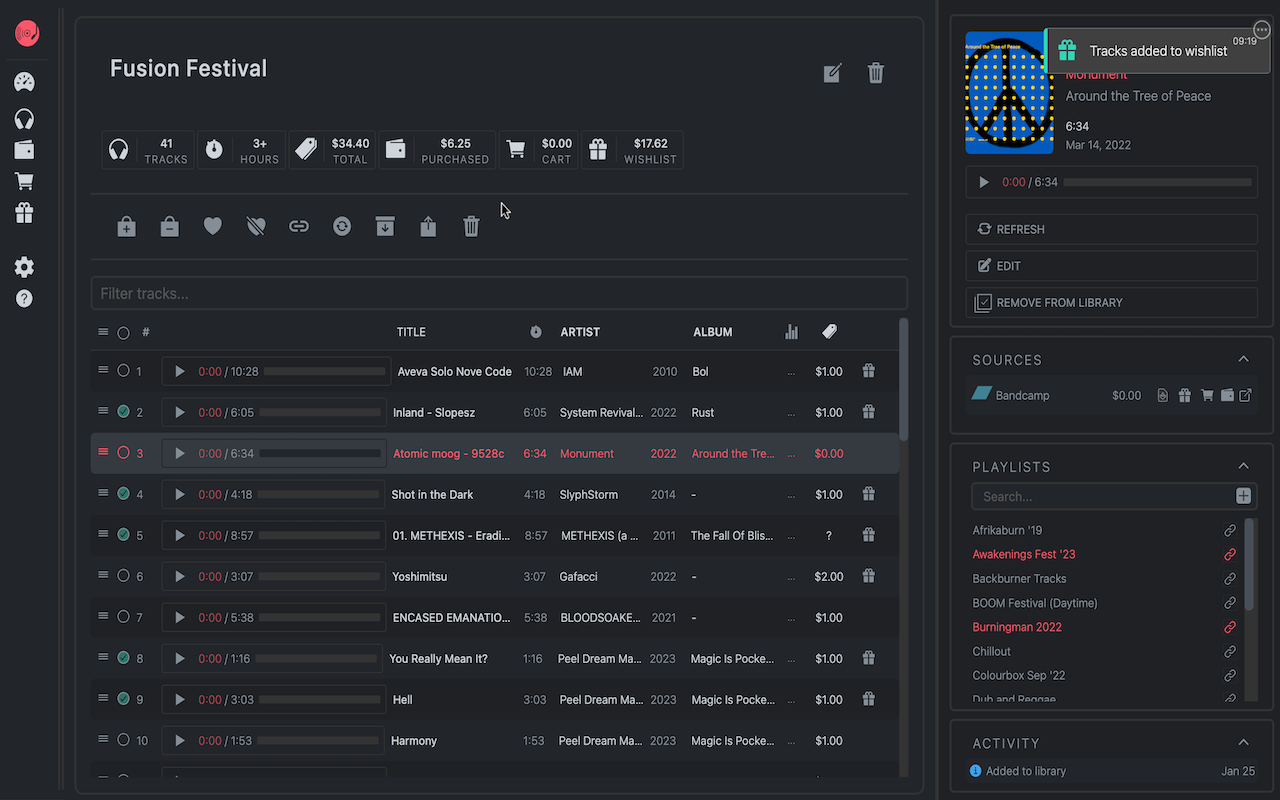Click the add-to-cart bag plus toolbar icon
The width and height of the screenshot is (1280, 800).
tap(126, 227)
